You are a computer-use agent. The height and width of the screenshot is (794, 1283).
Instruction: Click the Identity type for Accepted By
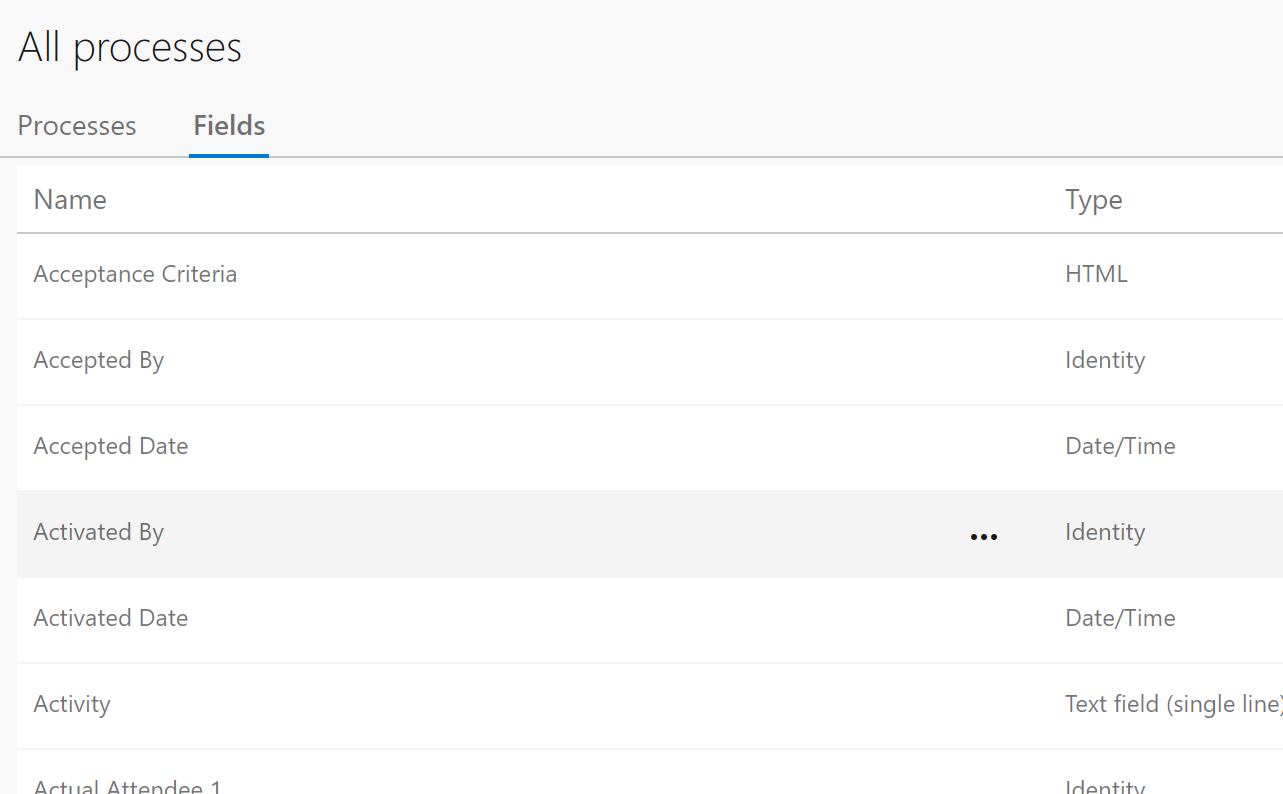(1105, 360)
